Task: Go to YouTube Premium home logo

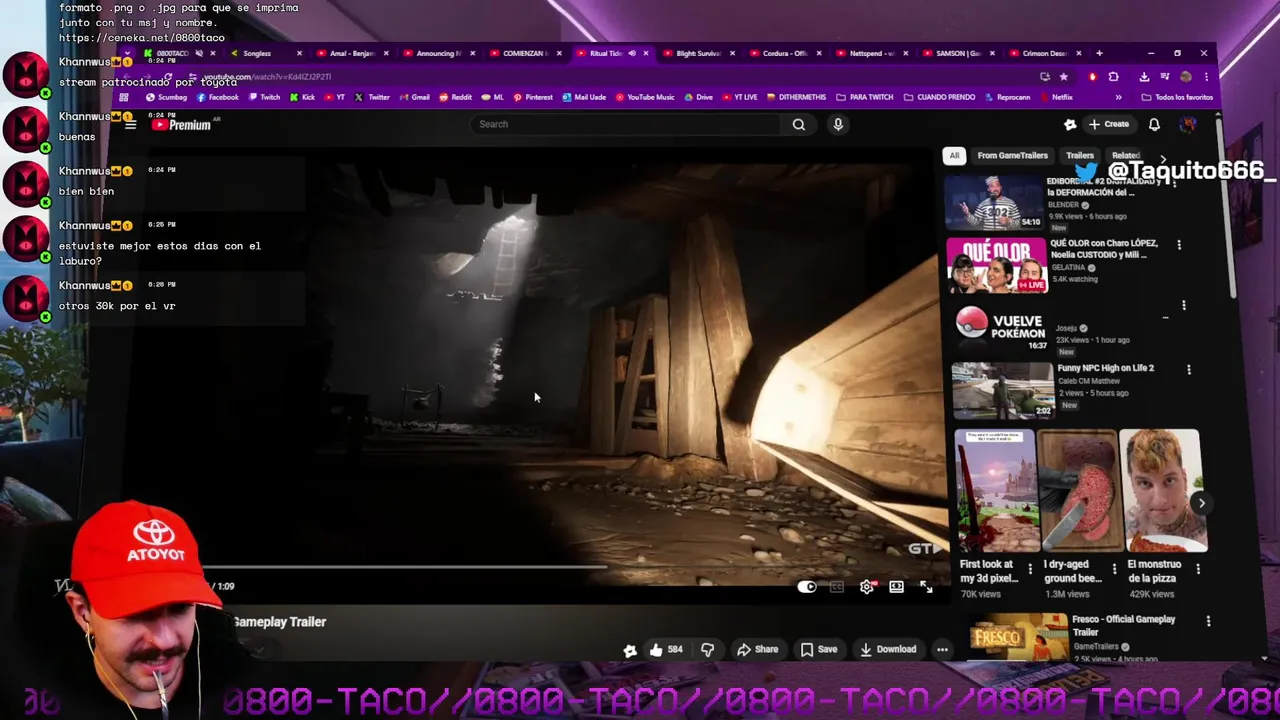Action: (x=181, y=124)
